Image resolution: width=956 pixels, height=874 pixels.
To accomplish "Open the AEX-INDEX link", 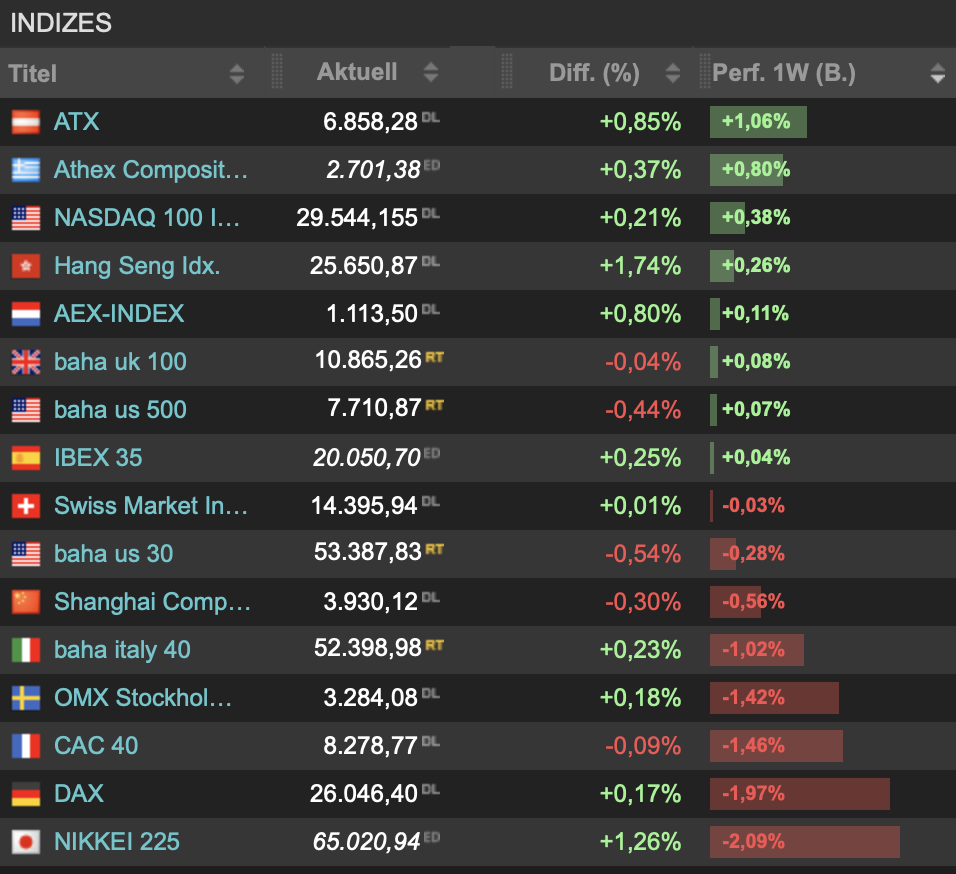I will point(119,314).
